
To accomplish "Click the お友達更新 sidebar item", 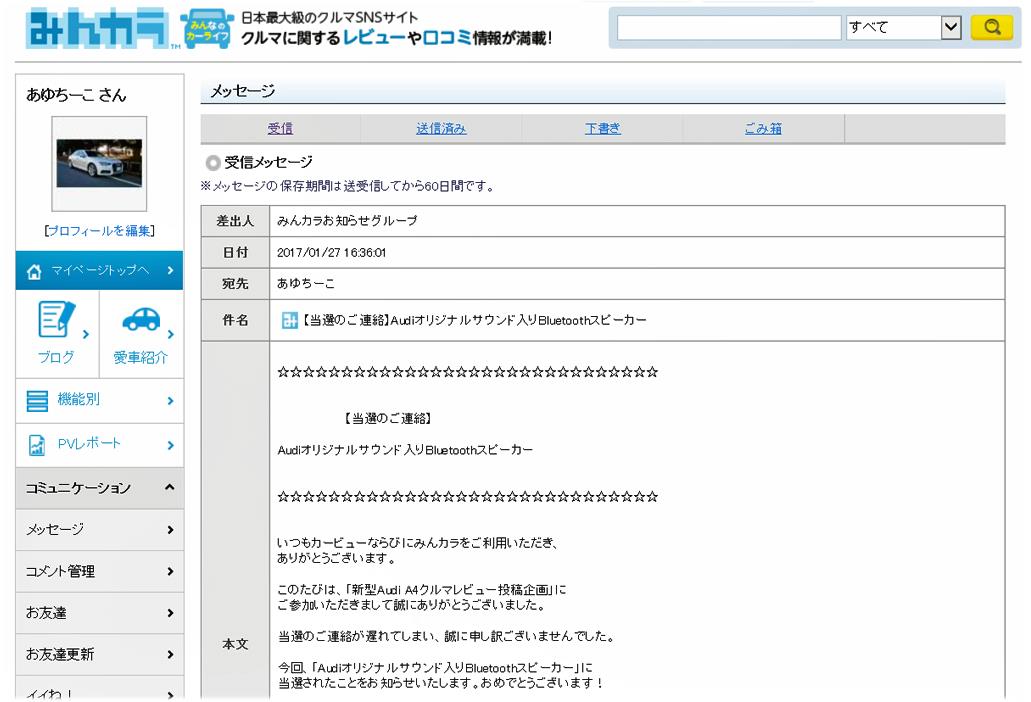I will [99, 654].
